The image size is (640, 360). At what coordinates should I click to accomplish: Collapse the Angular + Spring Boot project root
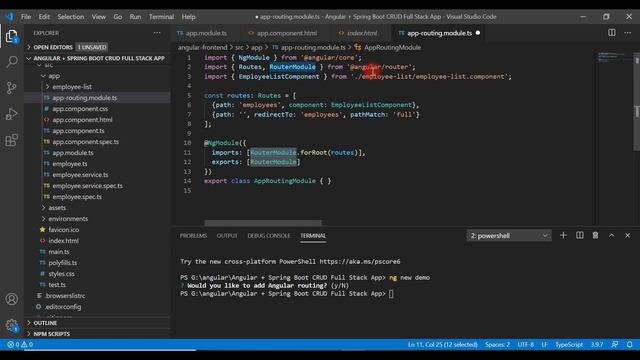[x=96, y=58]
